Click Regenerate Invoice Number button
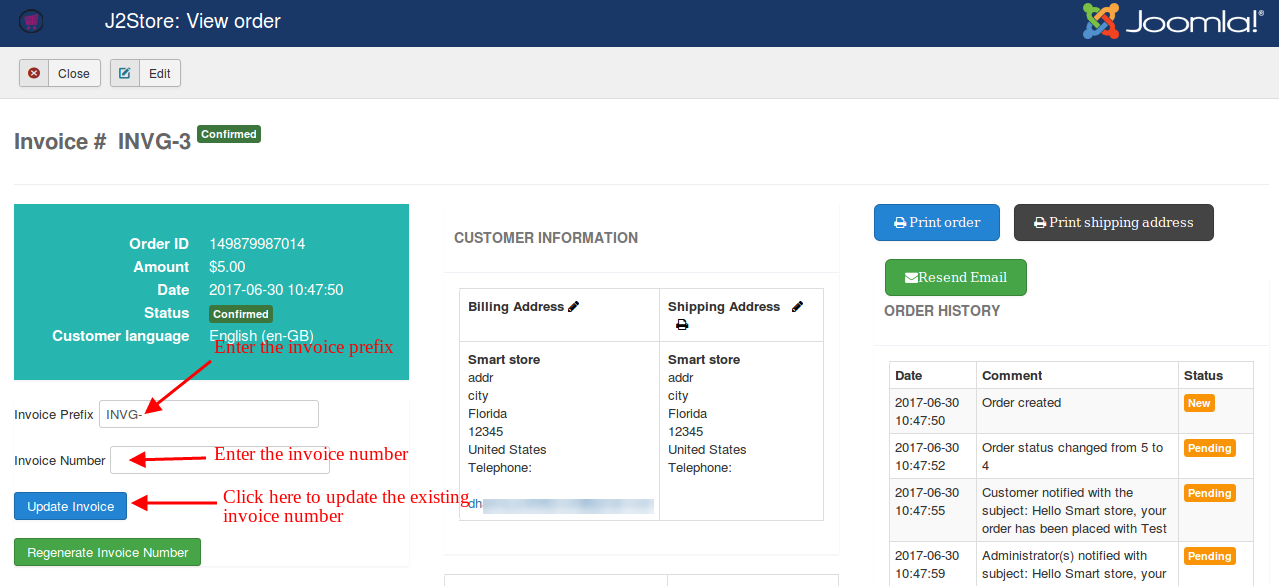Viewport: 1279px width, 586px height. click(x=107, y=552)
